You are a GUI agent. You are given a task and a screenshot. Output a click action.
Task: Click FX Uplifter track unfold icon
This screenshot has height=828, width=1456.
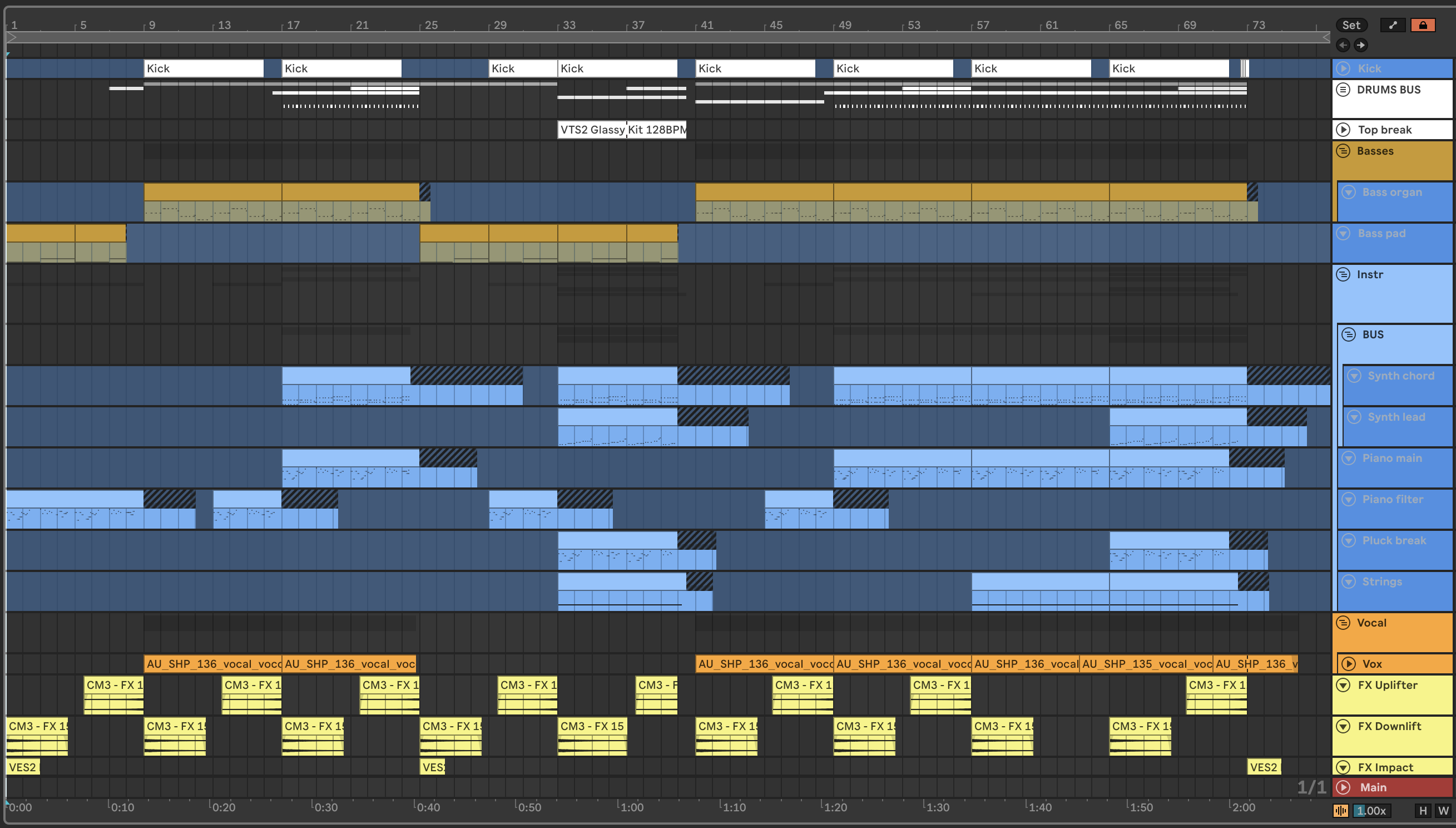tap(1343, 684)
